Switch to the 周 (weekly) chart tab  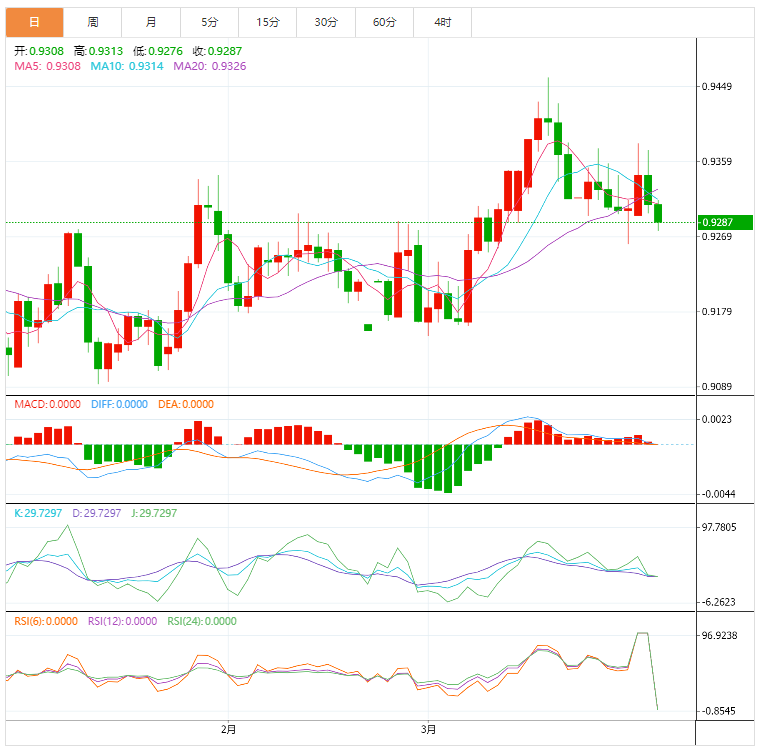[93, 21]
